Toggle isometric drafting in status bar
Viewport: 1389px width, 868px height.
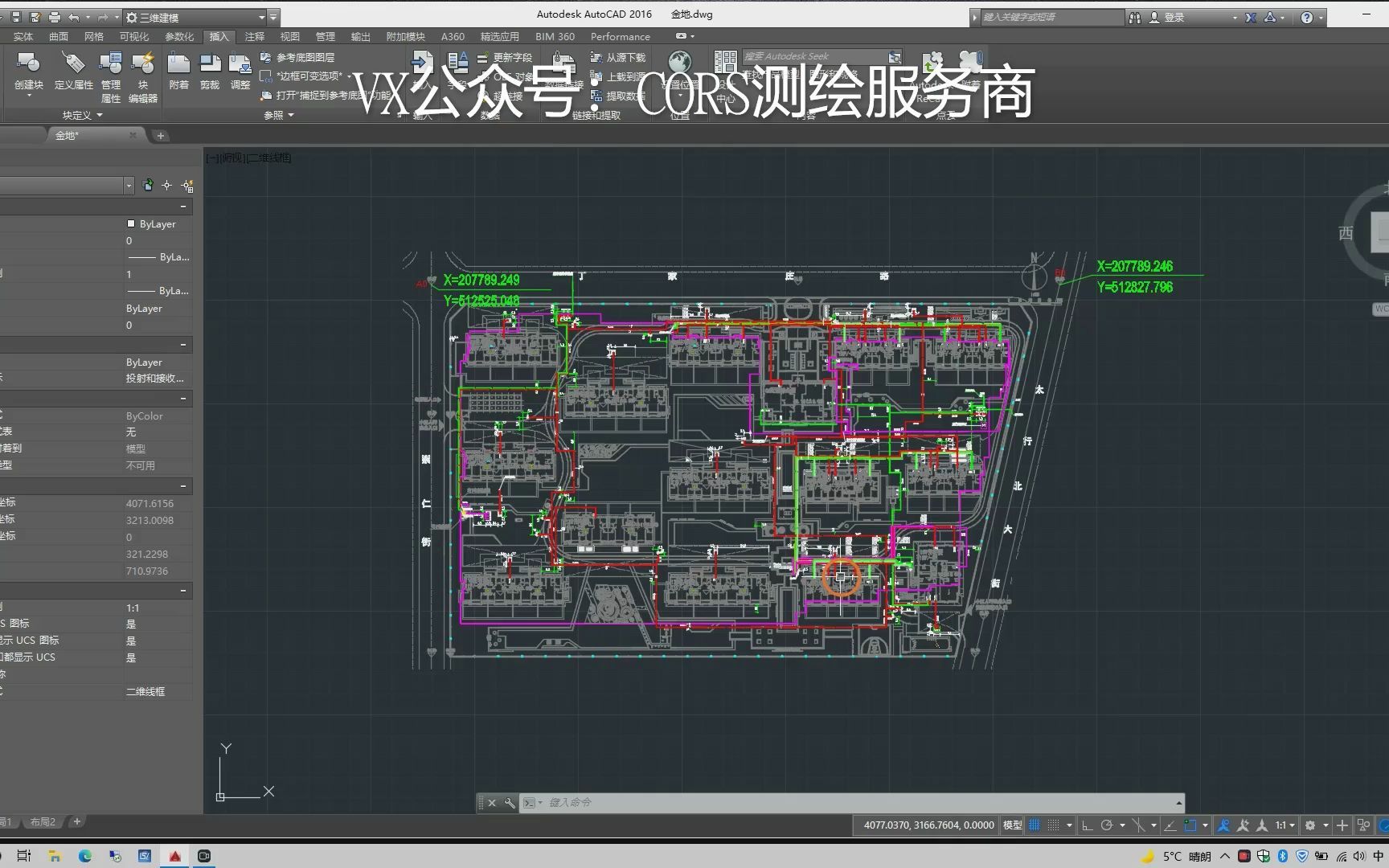coord(1138,825)
